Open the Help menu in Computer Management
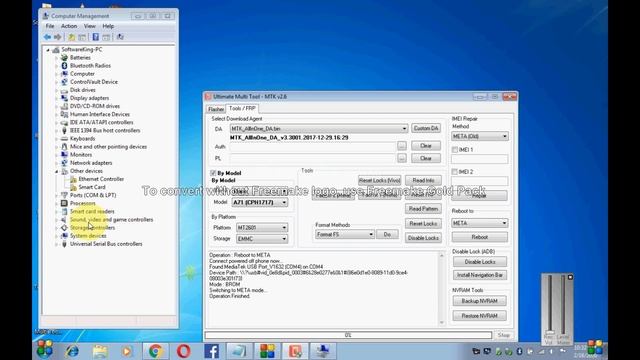 [108, 26]
